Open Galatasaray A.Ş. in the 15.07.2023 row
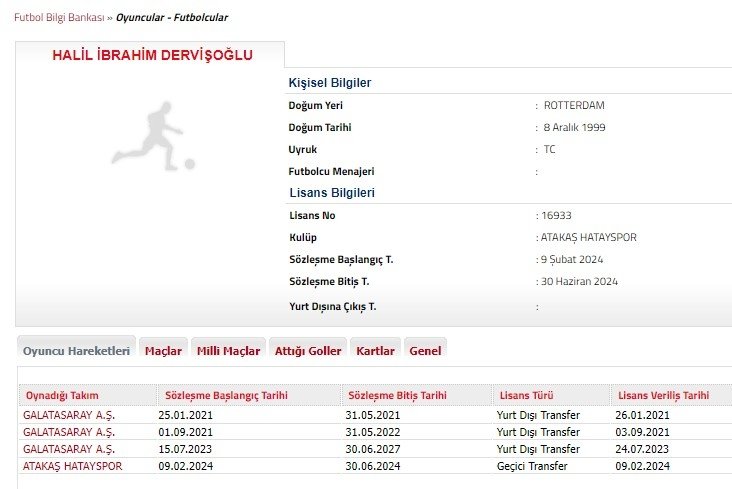Viewport: 732px width, 489px height. click(69, 449)
